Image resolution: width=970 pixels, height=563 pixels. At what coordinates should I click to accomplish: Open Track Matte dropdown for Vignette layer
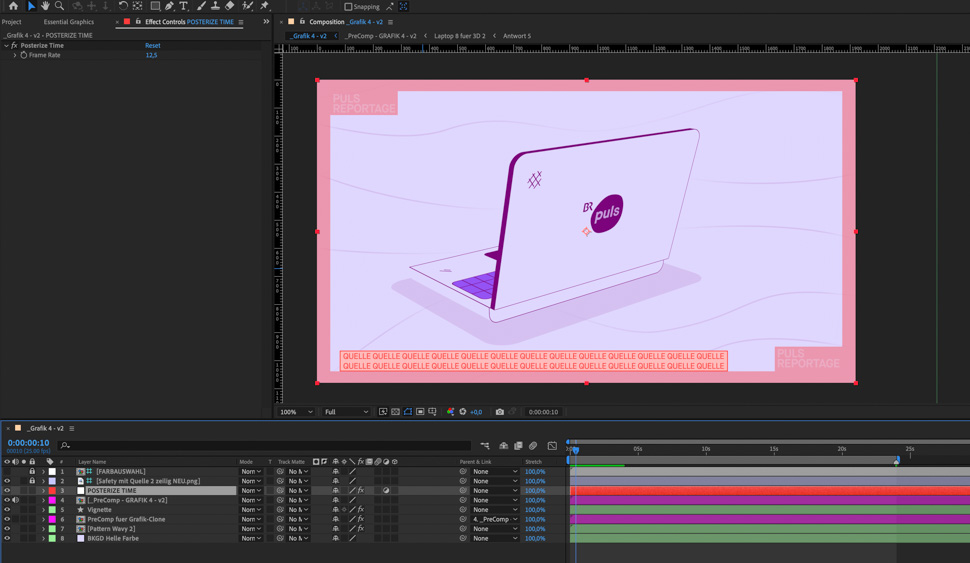(298, 510)
